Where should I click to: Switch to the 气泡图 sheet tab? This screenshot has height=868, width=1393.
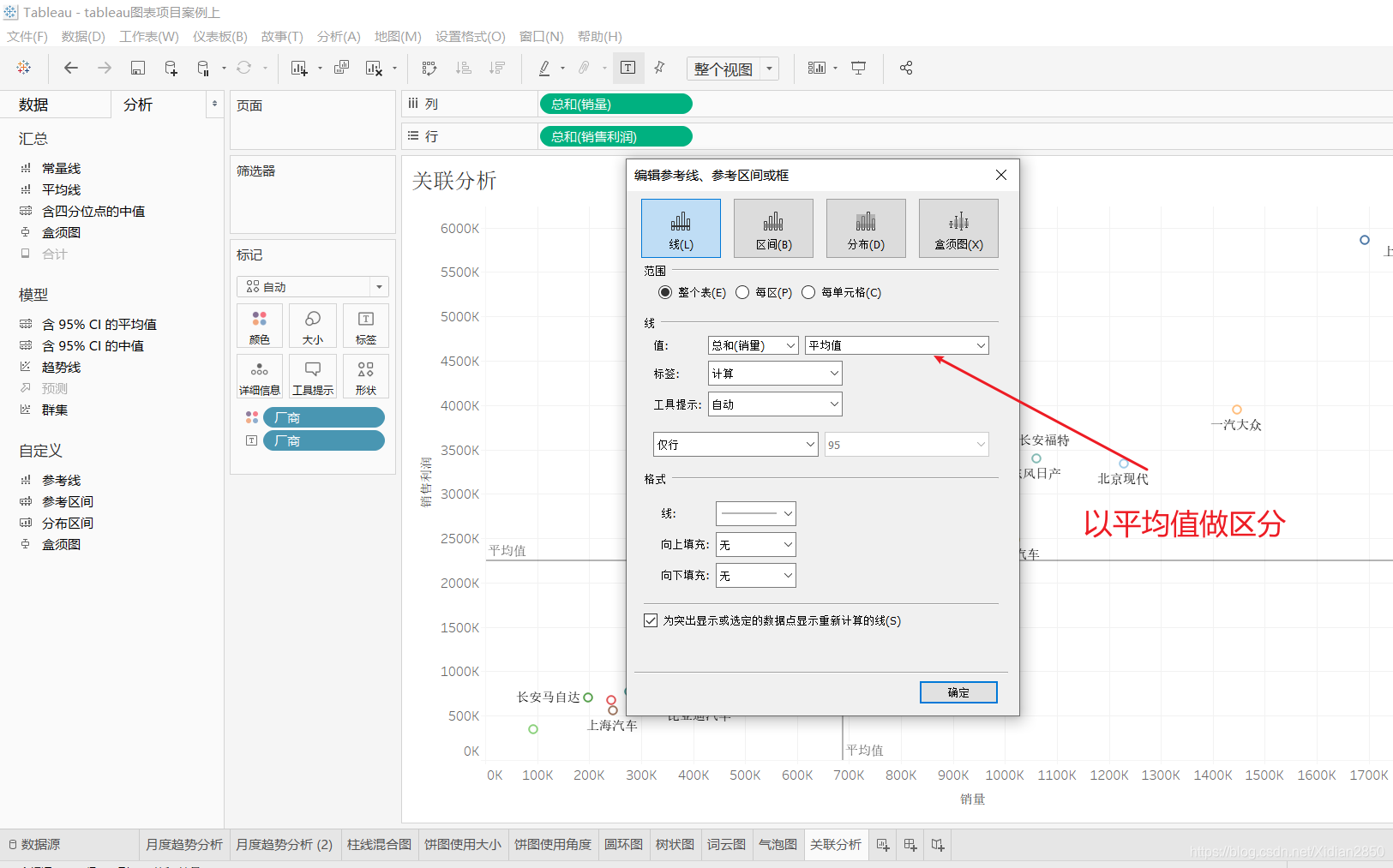pos(778,845)
